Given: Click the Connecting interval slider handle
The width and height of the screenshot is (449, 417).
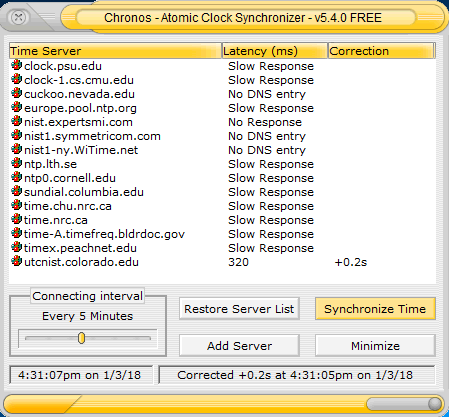Looking at the screenshot, I should 81,338.
